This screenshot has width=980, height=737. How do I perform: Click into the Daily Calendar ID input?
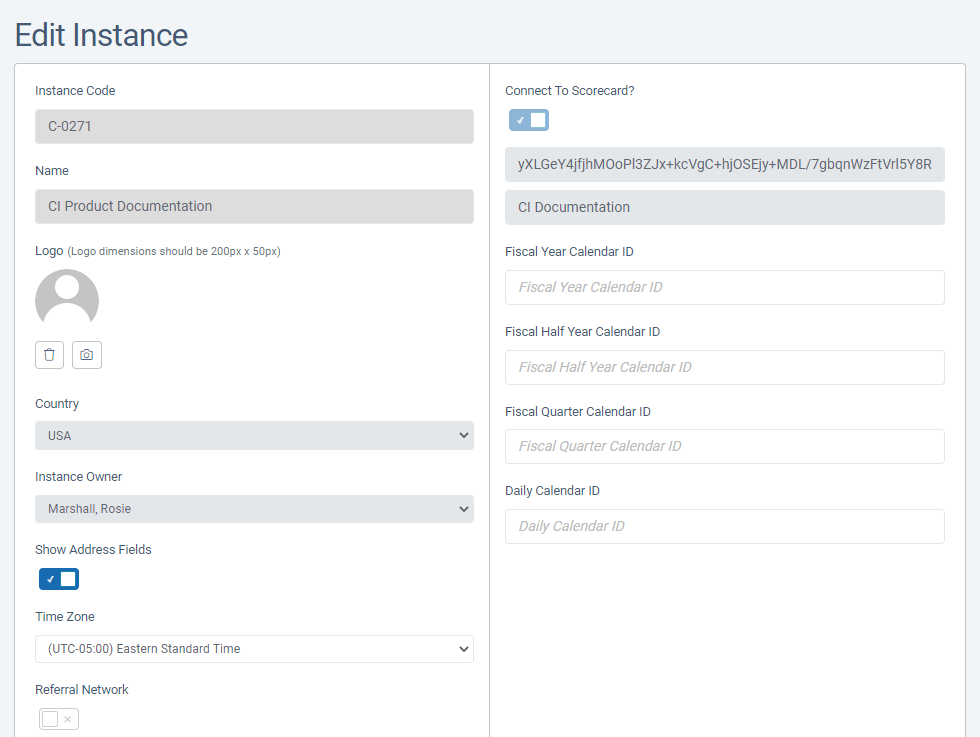click(x=724, y=526)
